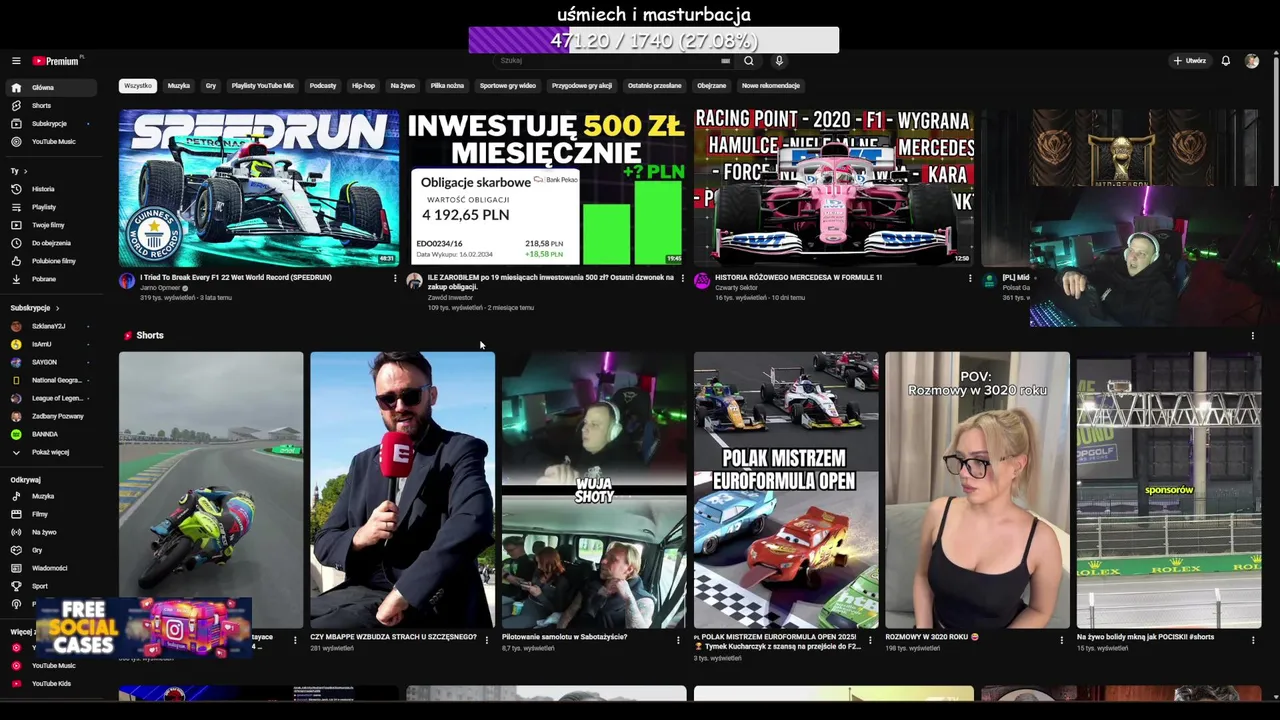Select Przygodowe gry akcji chip
Image resolution: width=1280 pixels, height=720 pixels.
tap(582, 86)
